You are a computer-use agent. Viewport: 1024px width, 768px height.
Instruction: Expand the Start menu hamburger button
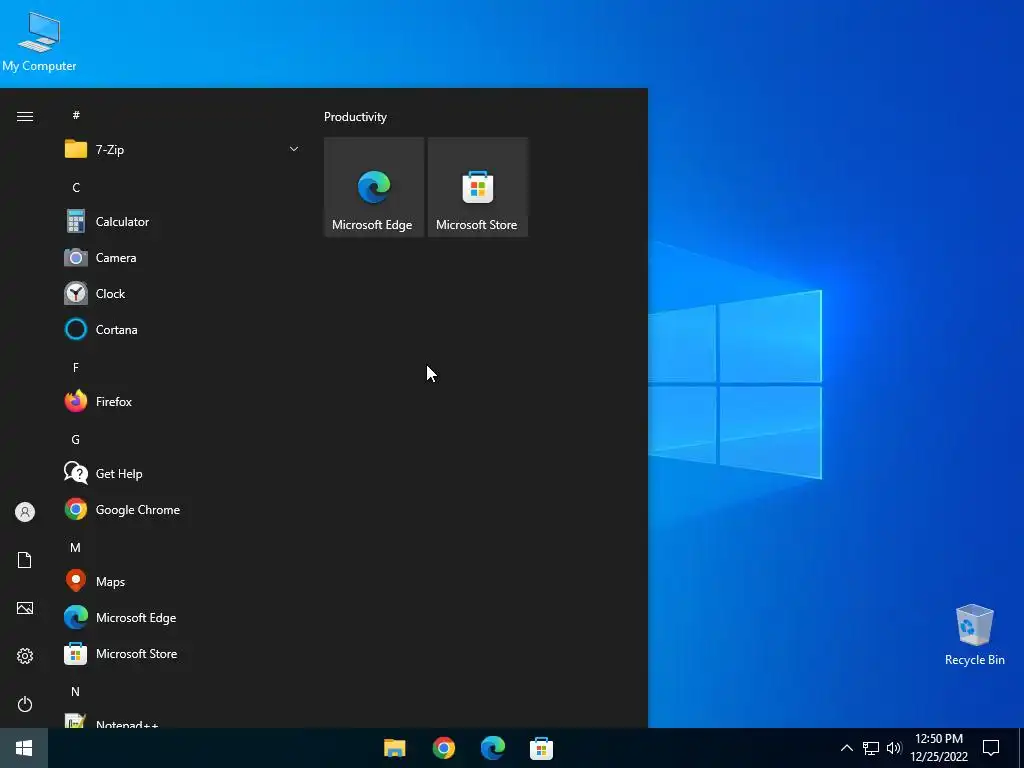(25, 117)
